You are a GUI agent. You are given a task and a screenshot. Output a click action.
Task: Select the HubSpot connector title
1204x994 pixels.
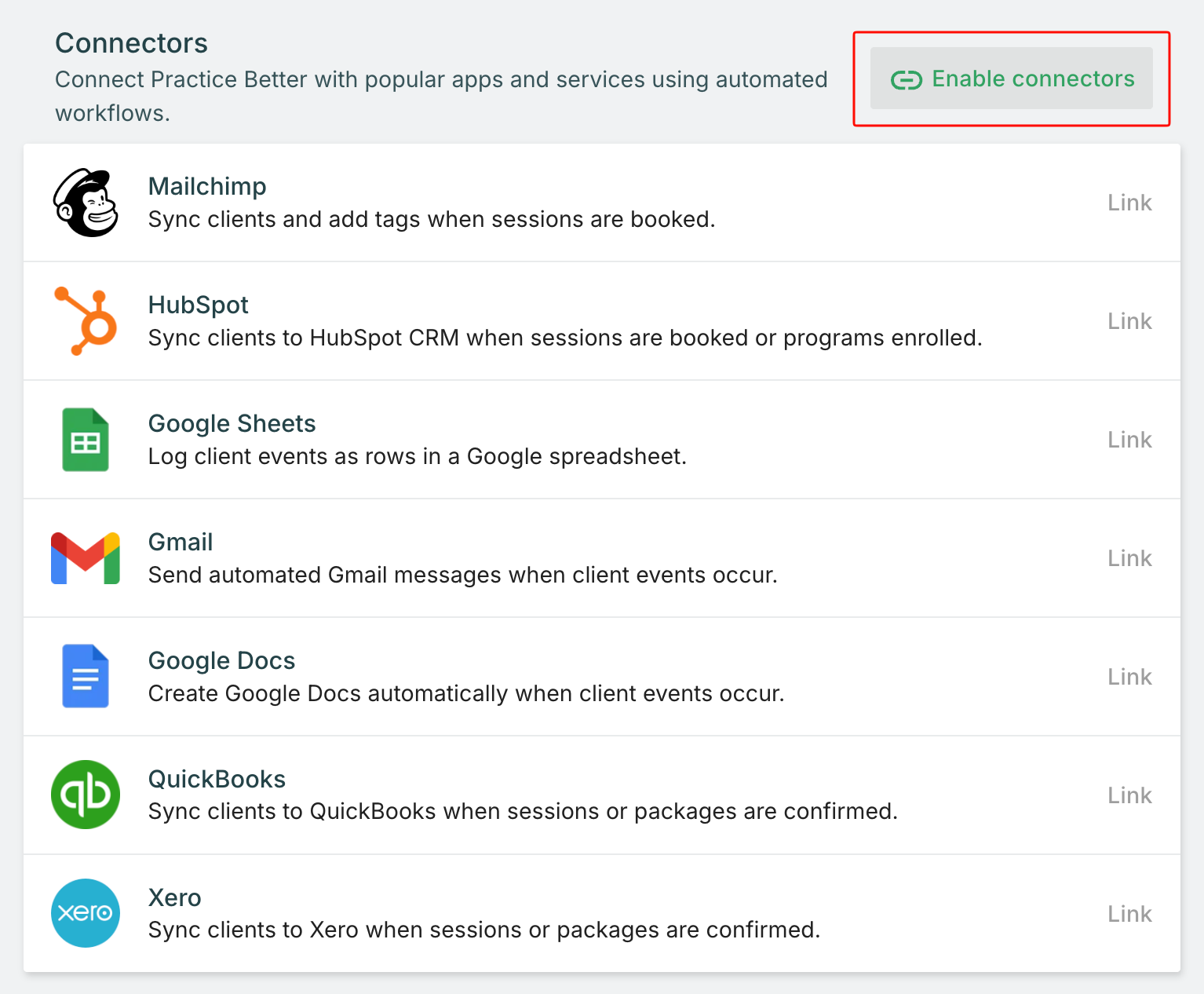tap(198, 305)
